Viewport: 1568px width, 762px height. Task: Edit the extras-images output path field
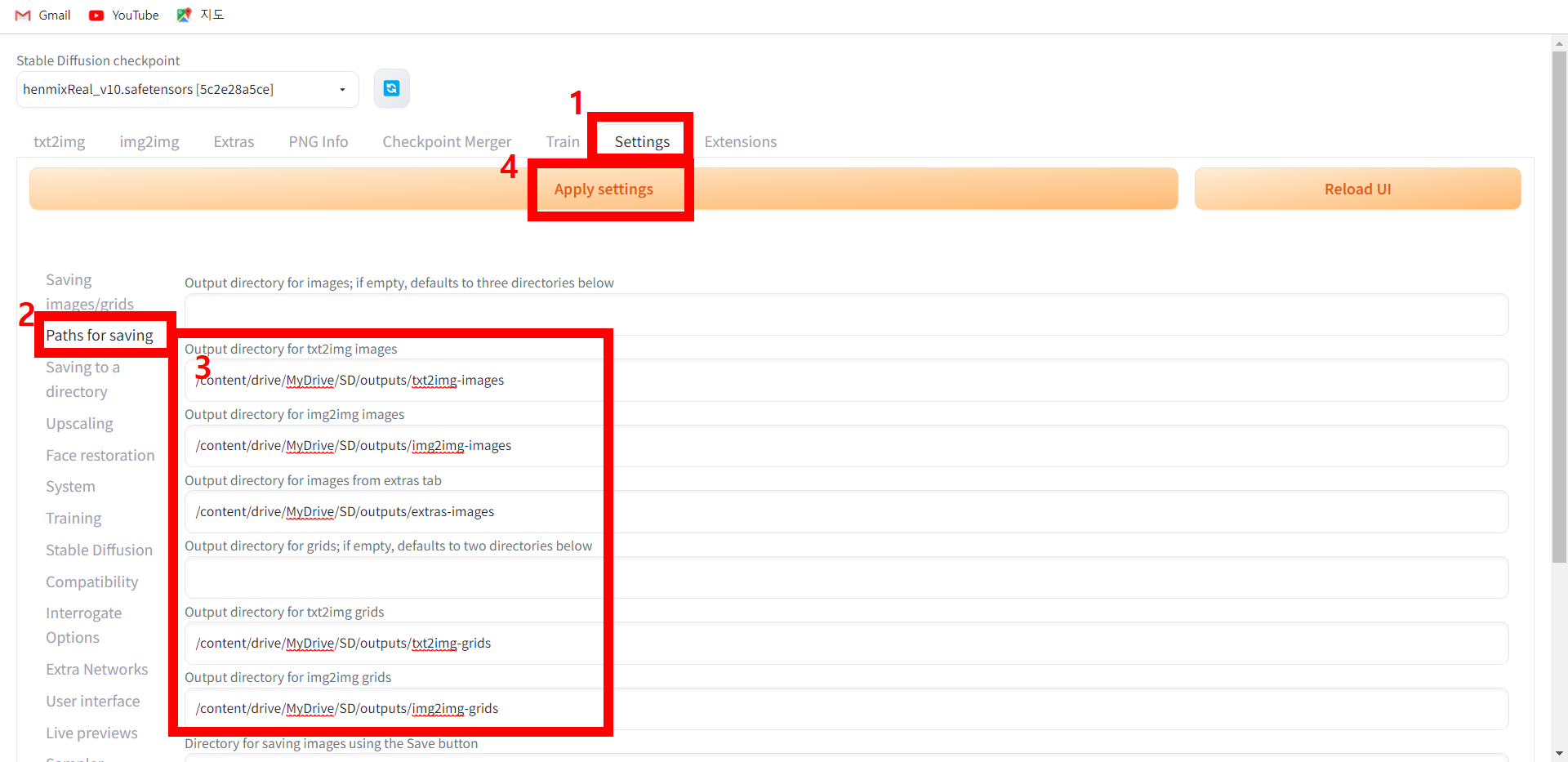(846, 511)
